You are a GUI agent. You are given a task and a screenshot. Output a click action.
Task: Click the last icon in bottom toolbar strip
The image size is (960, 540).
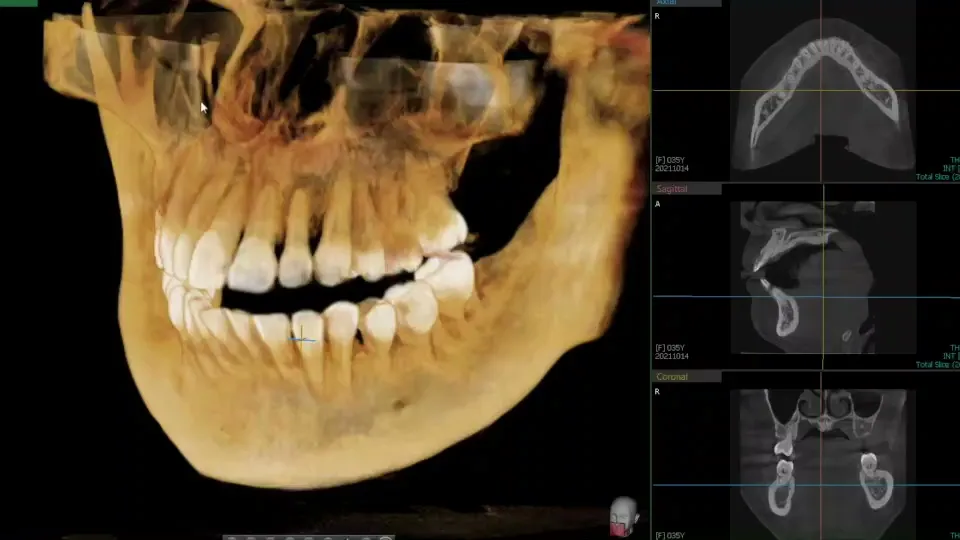tap(388, 538)
